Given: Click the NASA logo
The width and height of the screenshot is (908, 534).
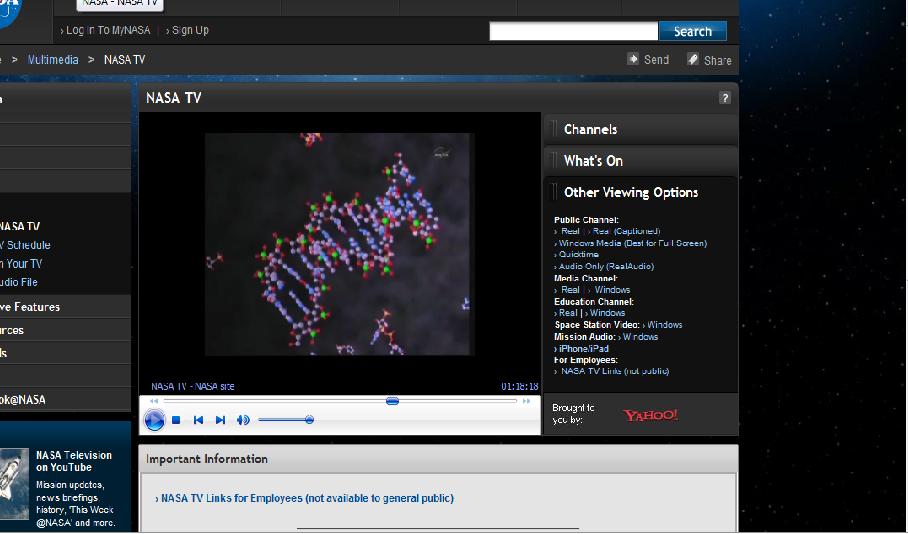Looking at the screenshot, I should 9,13.
